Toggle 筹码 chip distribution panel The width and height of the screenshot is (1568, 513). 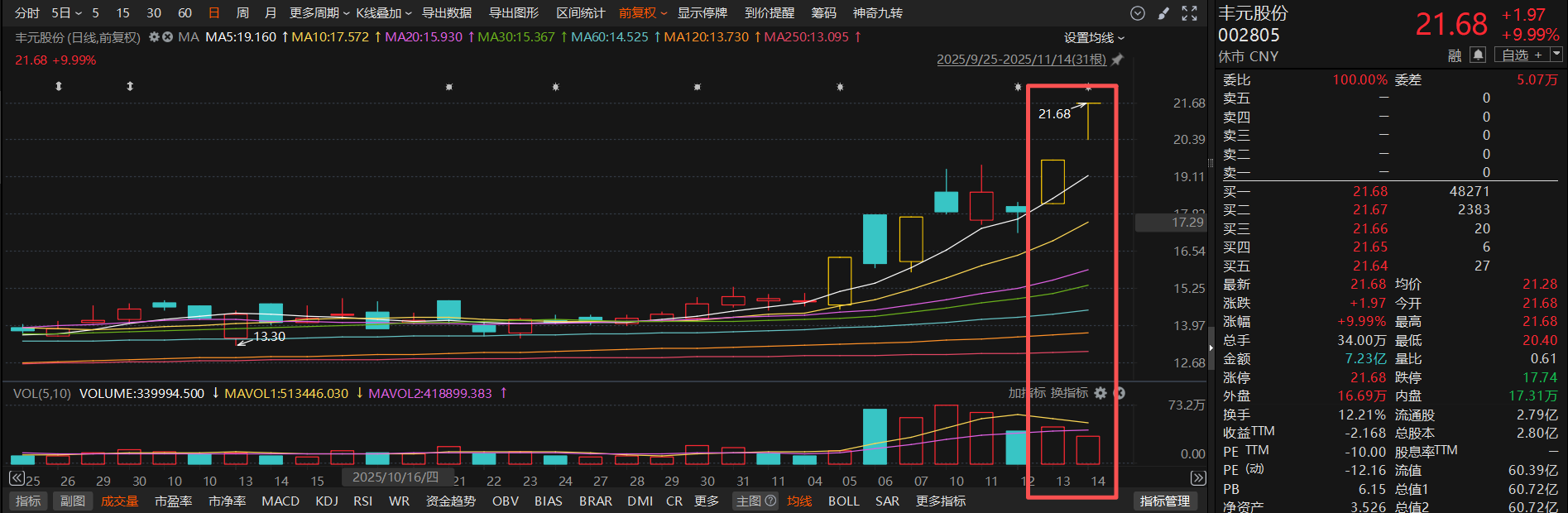click(x=823, y=13)
